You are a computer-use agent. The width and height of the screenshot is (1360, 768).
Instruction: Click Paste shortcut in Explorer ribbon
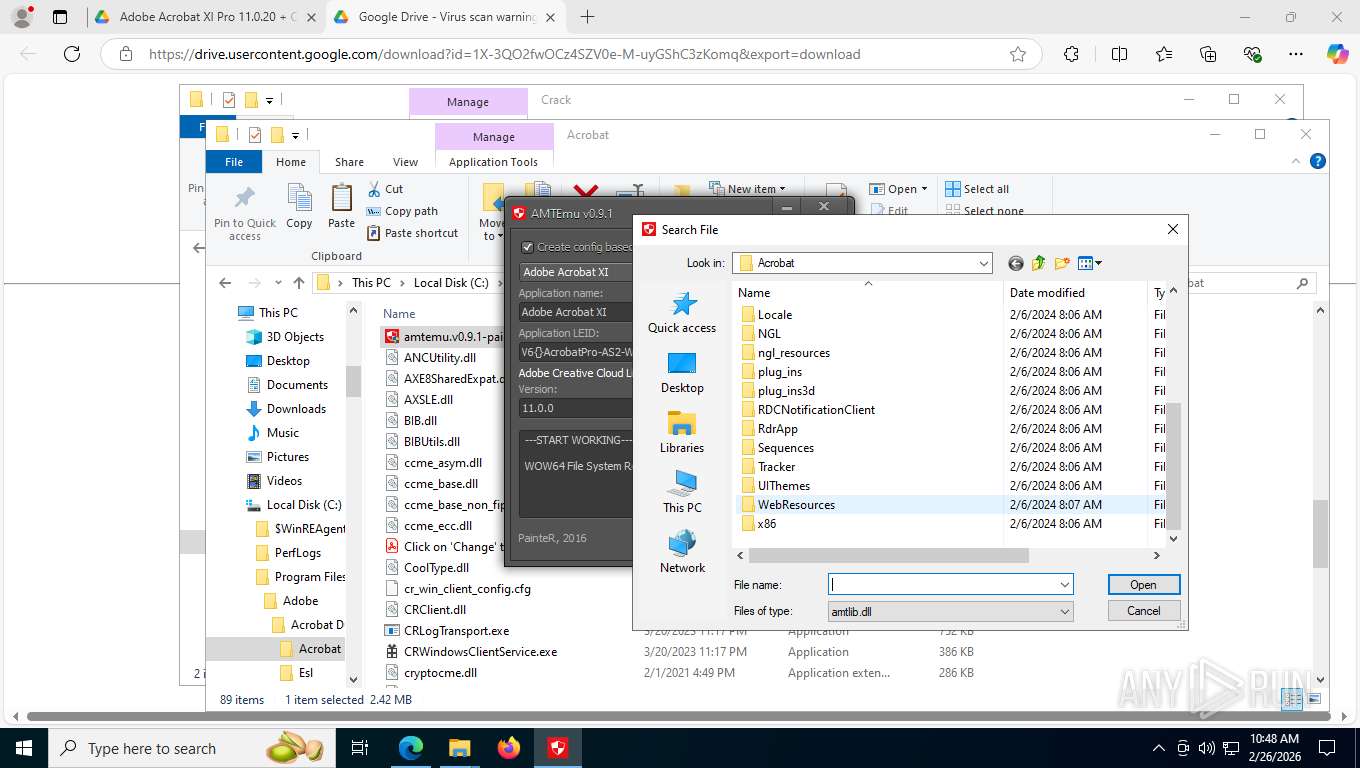coord(412,233)
